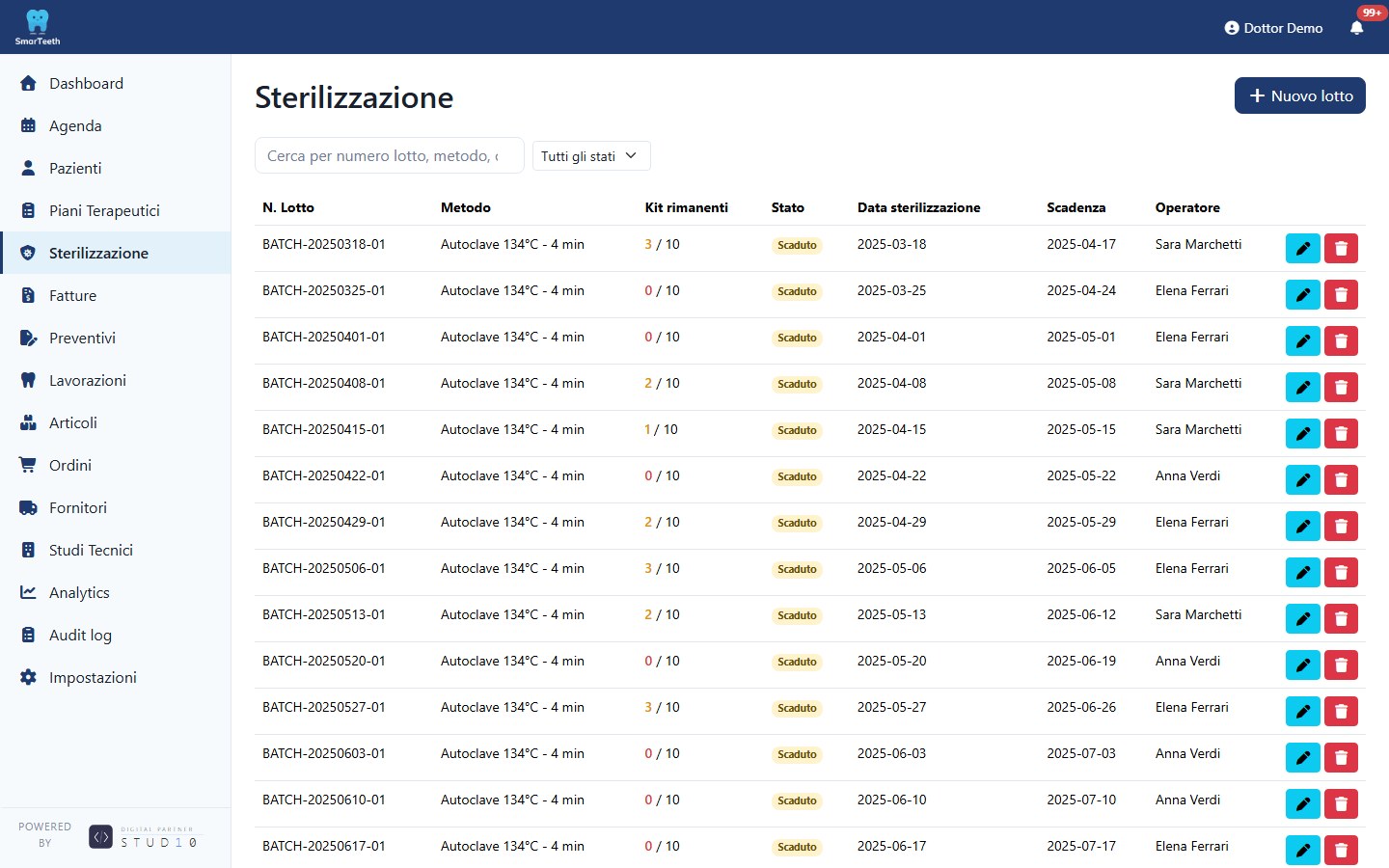The width and height of the screenshot is (1389, 868).
Task: Edit batch BATCH-20250506-01
Action: point(1302,572)
